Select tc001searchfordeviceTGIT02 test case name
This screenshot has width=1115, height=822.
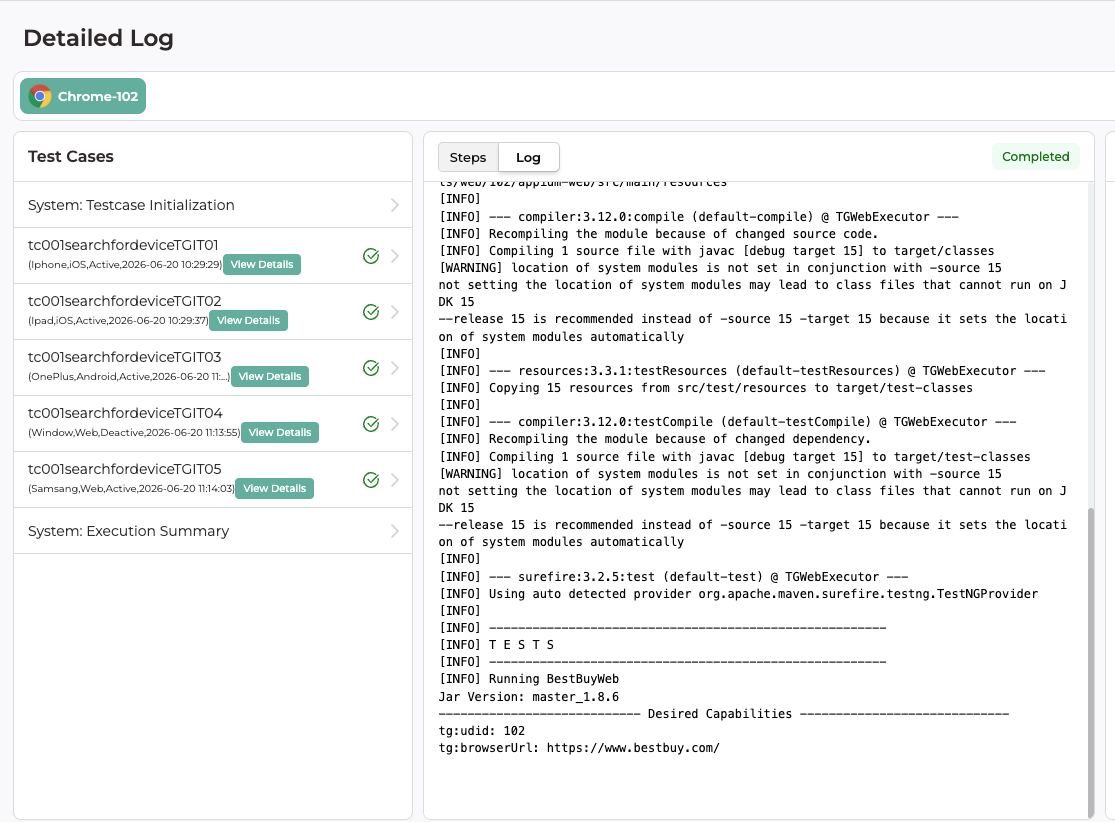pos(124,301)
